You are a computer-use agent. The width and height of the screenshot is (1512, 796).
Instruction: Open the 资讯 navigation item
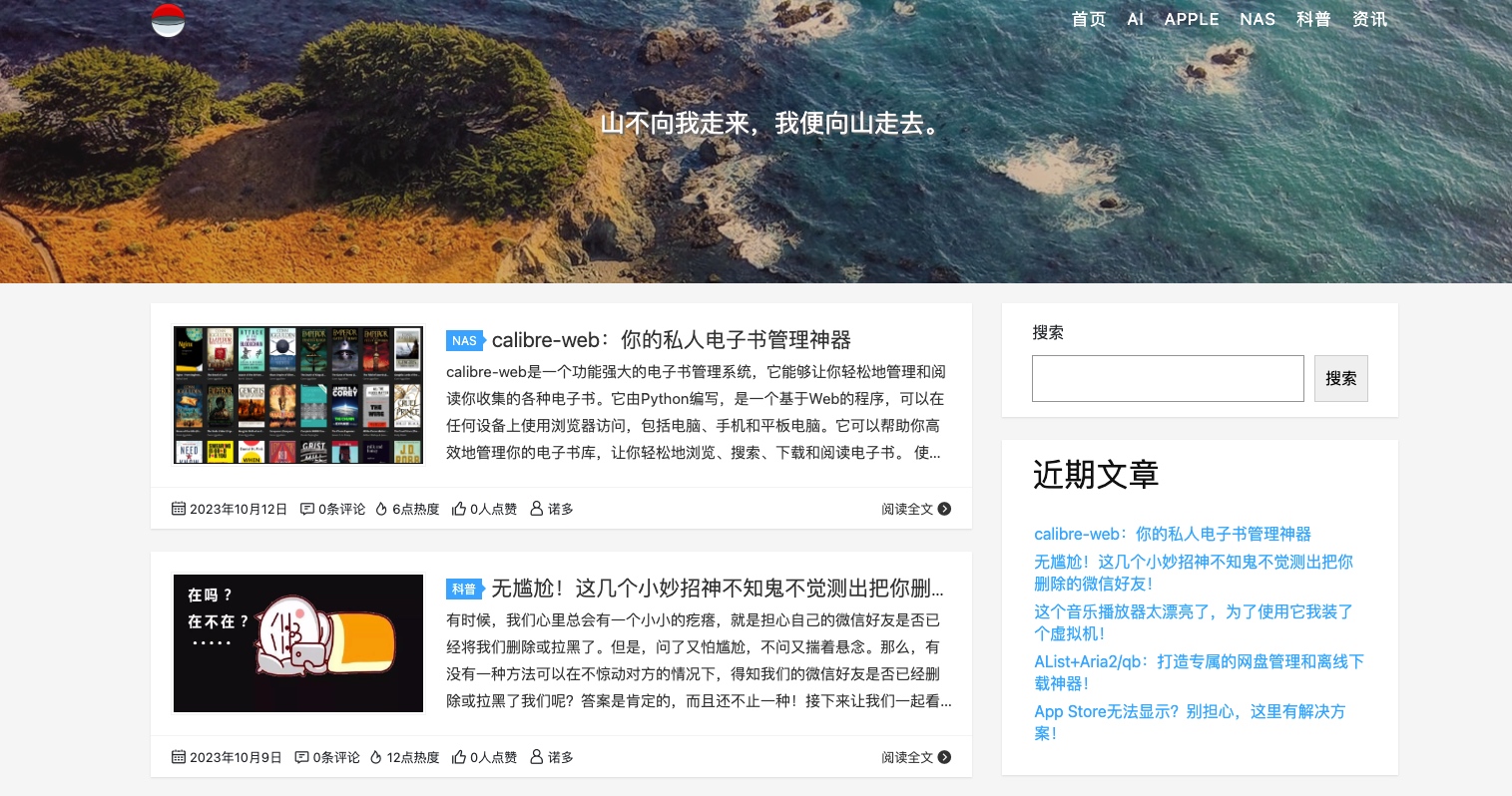click(x=1369, y=19)
